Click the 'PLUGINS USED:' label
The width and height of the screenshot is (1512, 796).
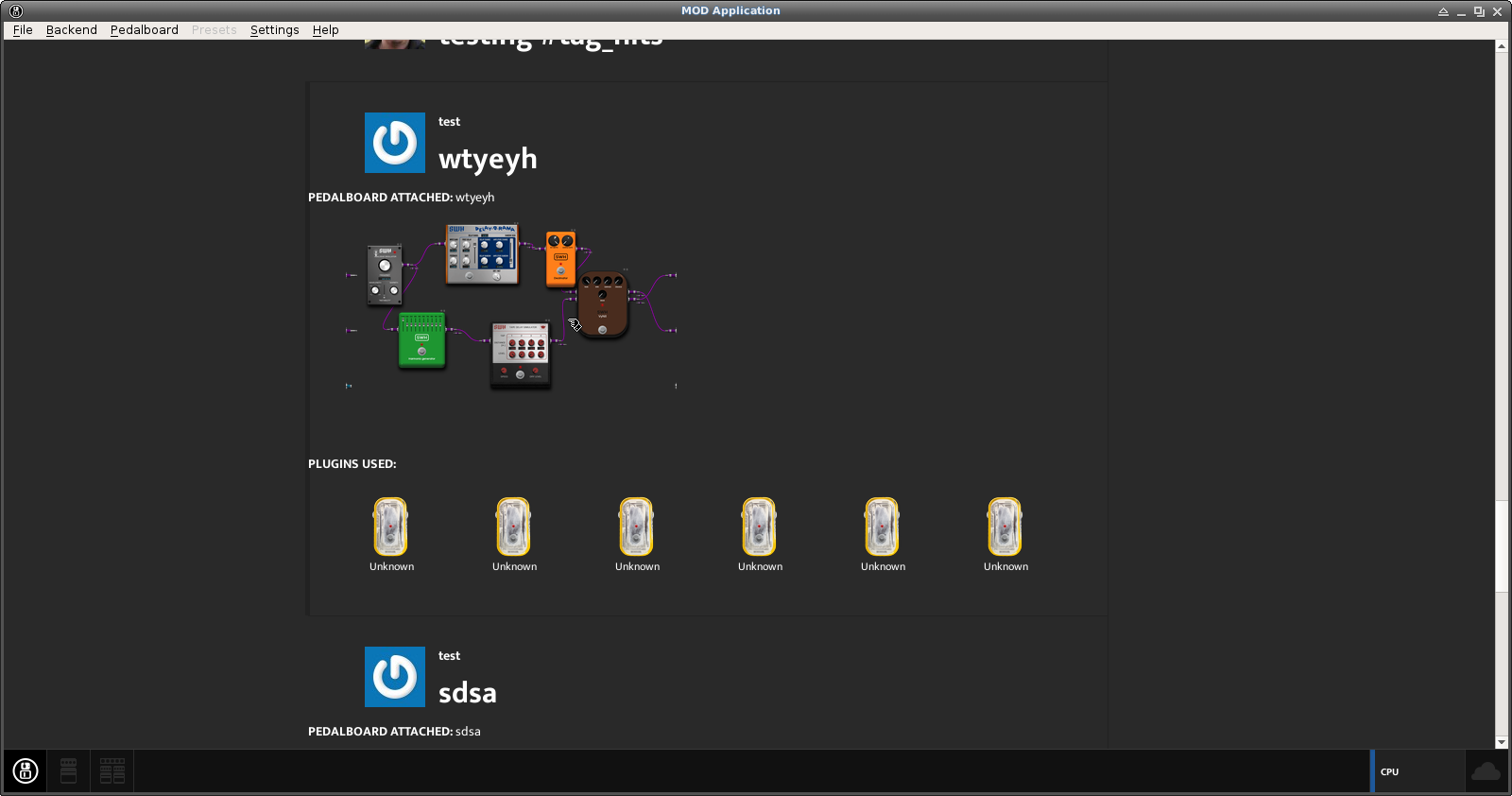(x=352, y=464)
